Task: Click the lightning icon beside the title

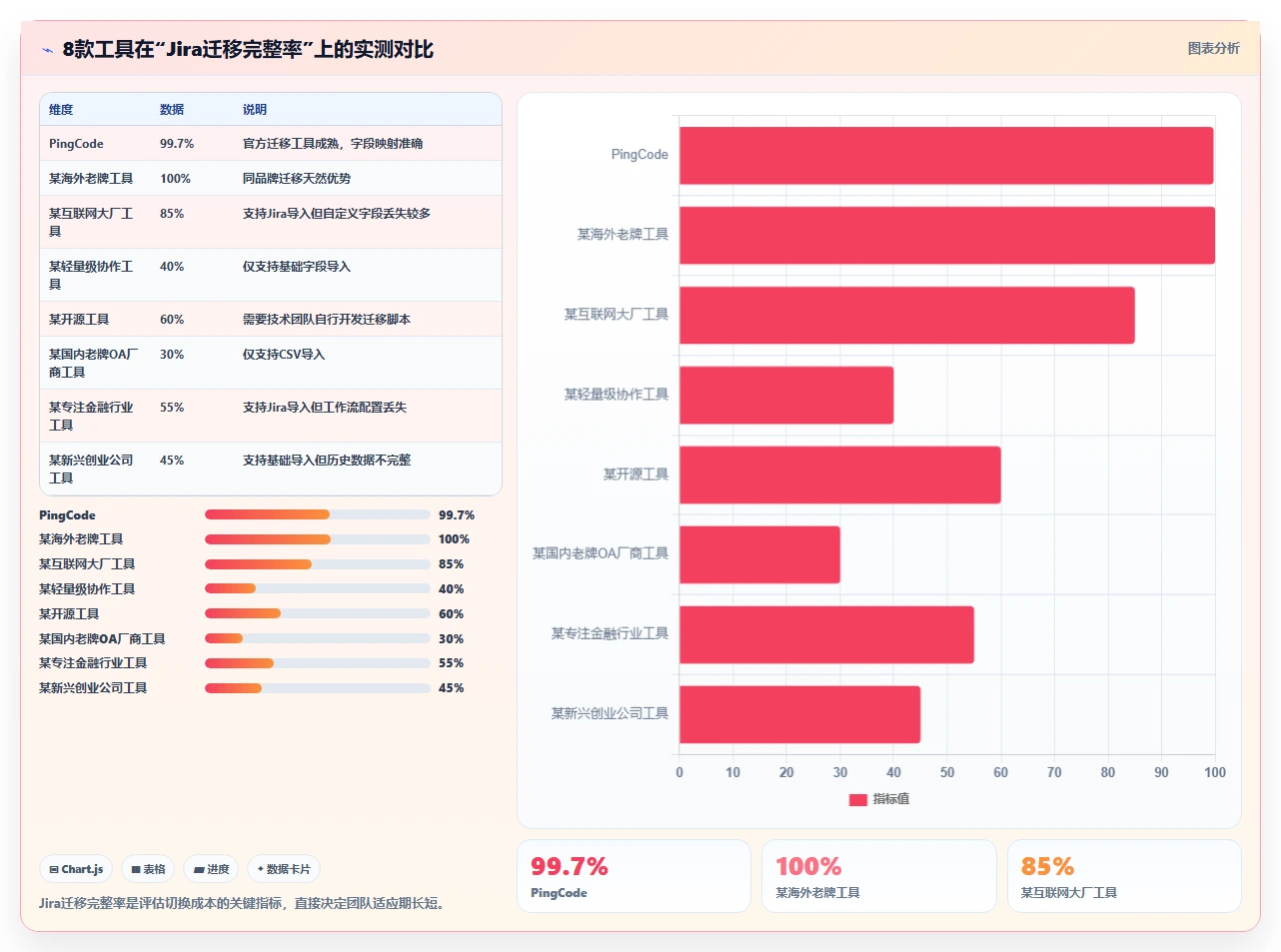Action: (47, 50)
